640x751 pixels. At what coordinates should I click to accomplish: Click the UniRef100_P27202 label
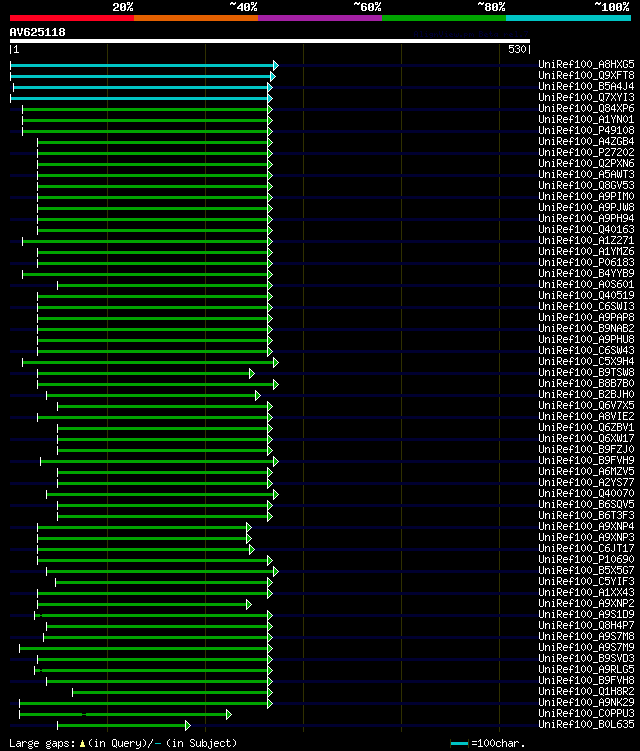click(x=586, y=152)
